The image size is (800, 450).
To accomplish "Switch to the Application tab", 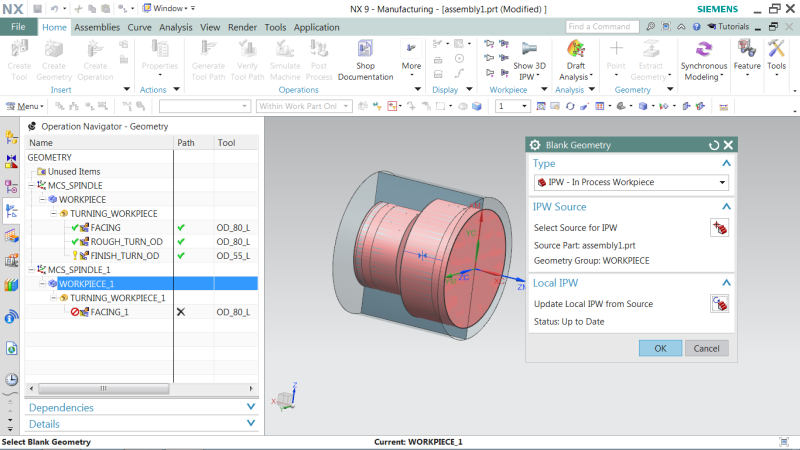I will (316, 27).
